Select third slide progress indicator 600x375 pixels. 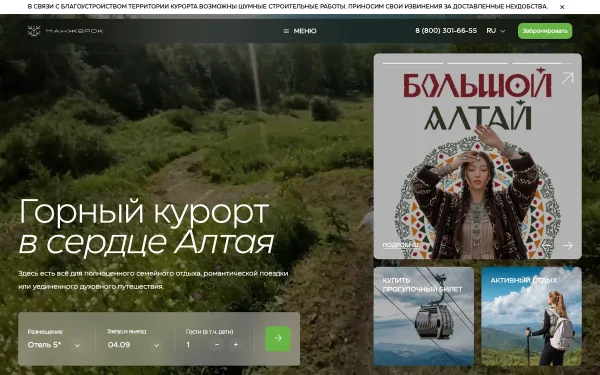542,63
